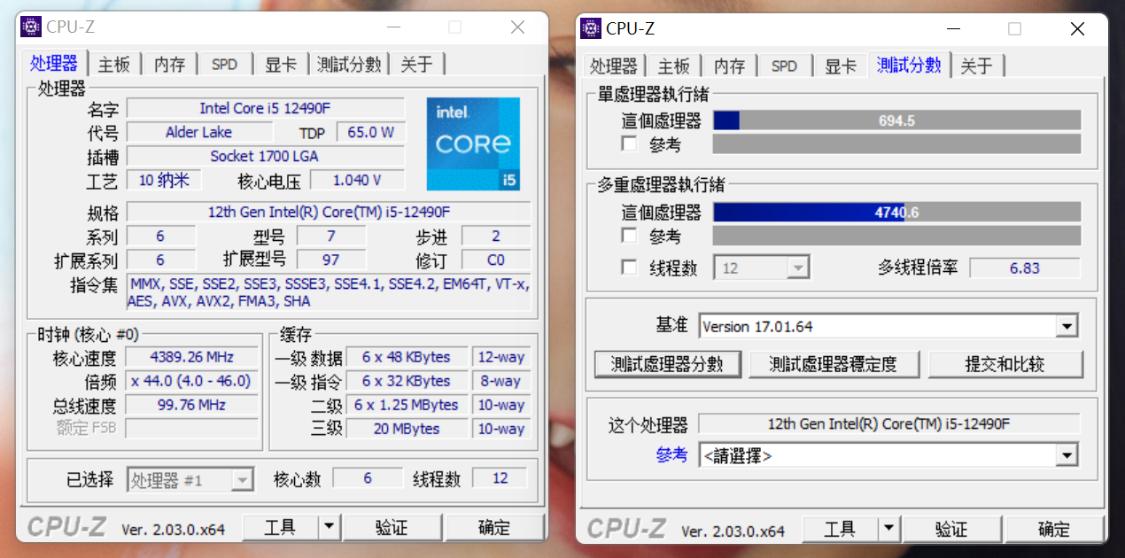Maximize the right CPU-Z window

pos(1015,29)
